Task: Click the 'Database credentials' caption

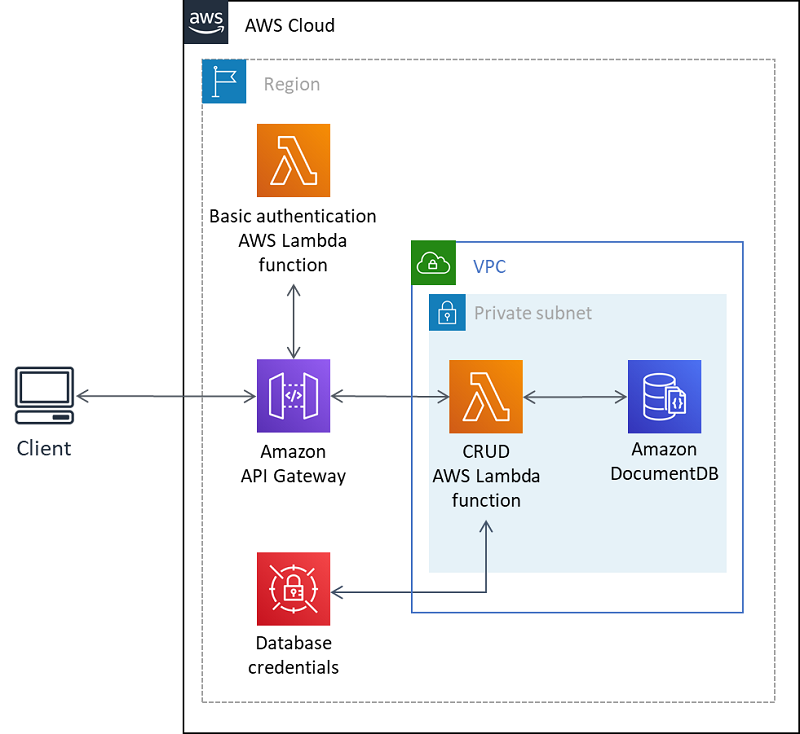Action: click(x=293, y=655)
